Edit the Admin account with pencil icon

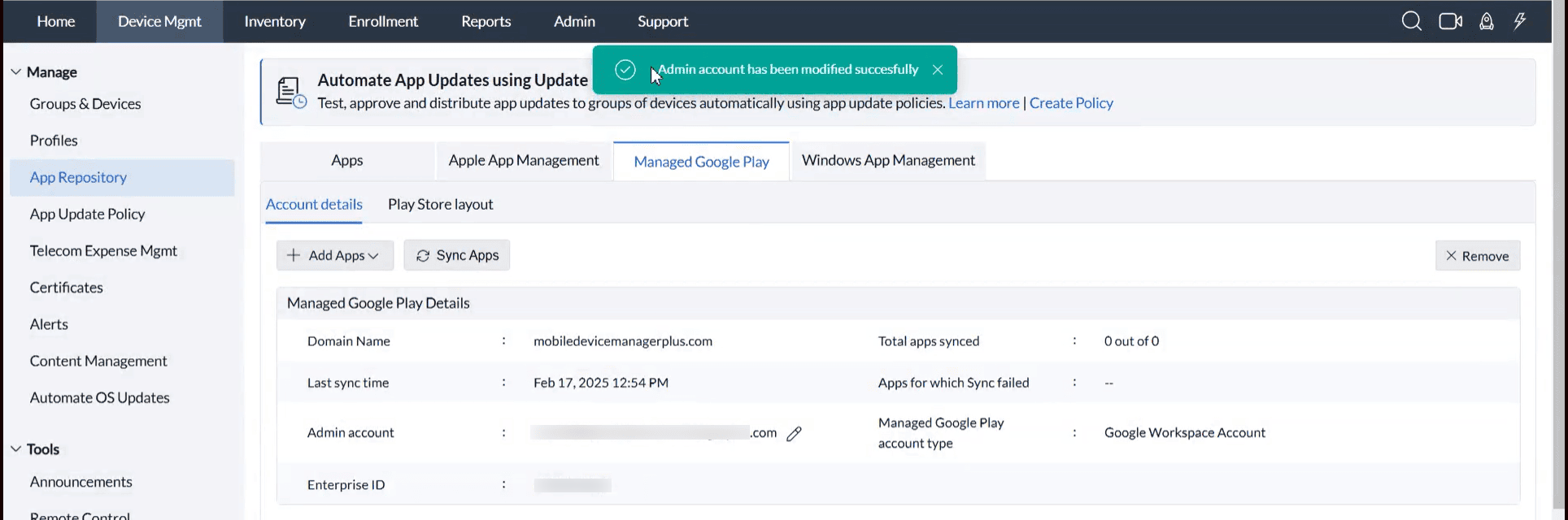(795, 434)
